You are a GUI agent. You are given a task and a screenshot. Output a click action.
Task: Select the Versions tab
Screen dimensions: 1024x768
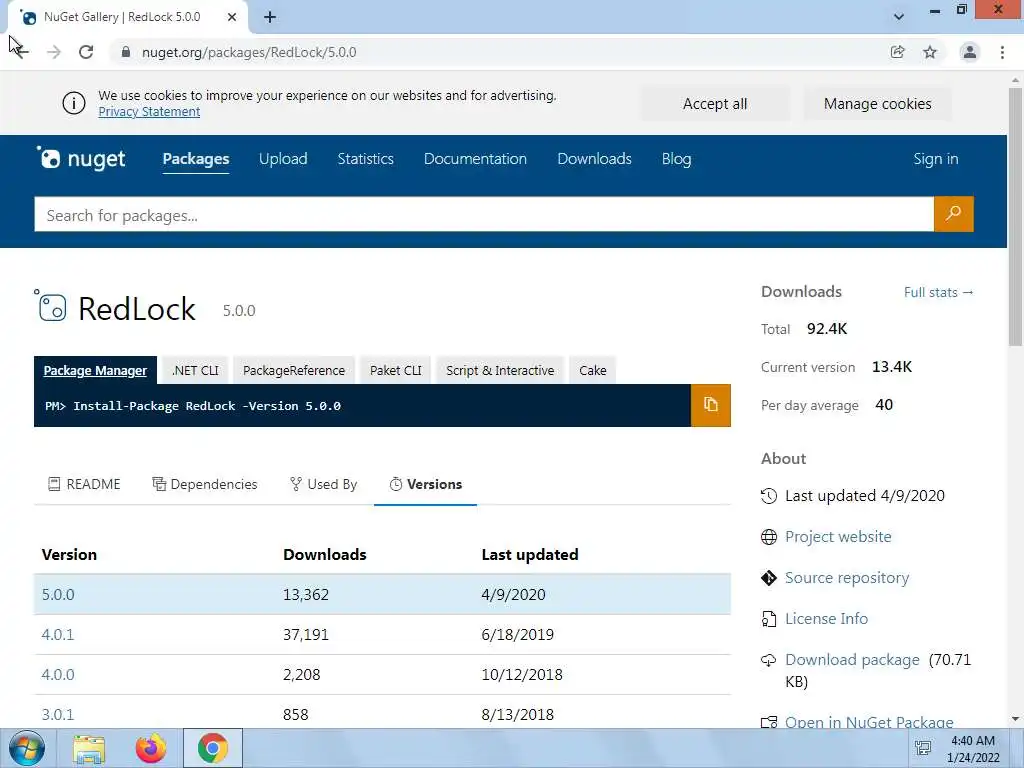pos(425,484)
